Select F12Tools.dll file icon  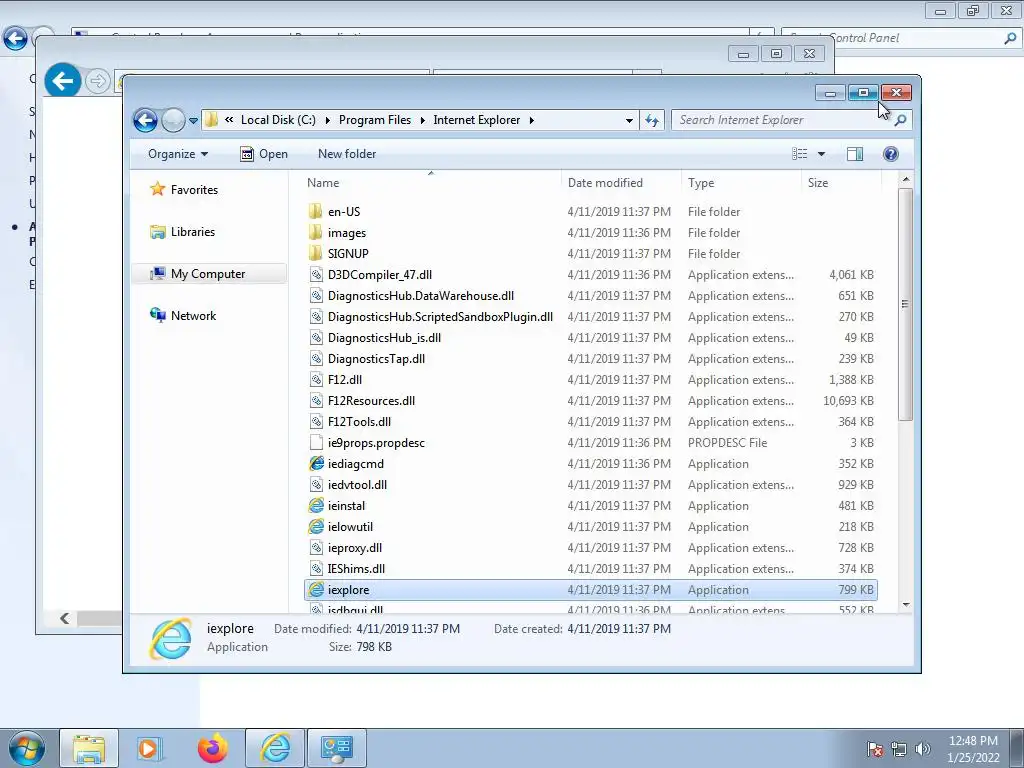point(315,421)
